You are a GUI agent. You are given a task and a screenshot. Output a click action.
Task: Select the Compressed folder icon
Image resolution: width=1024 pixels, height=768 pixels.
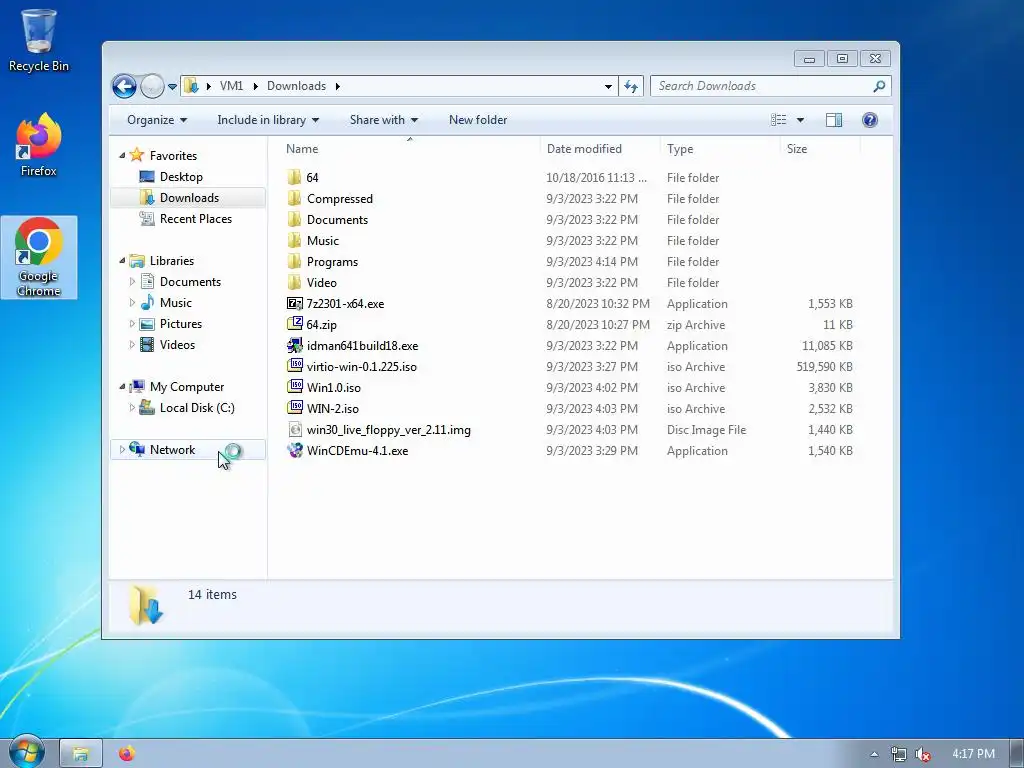(x=295, y=199)
